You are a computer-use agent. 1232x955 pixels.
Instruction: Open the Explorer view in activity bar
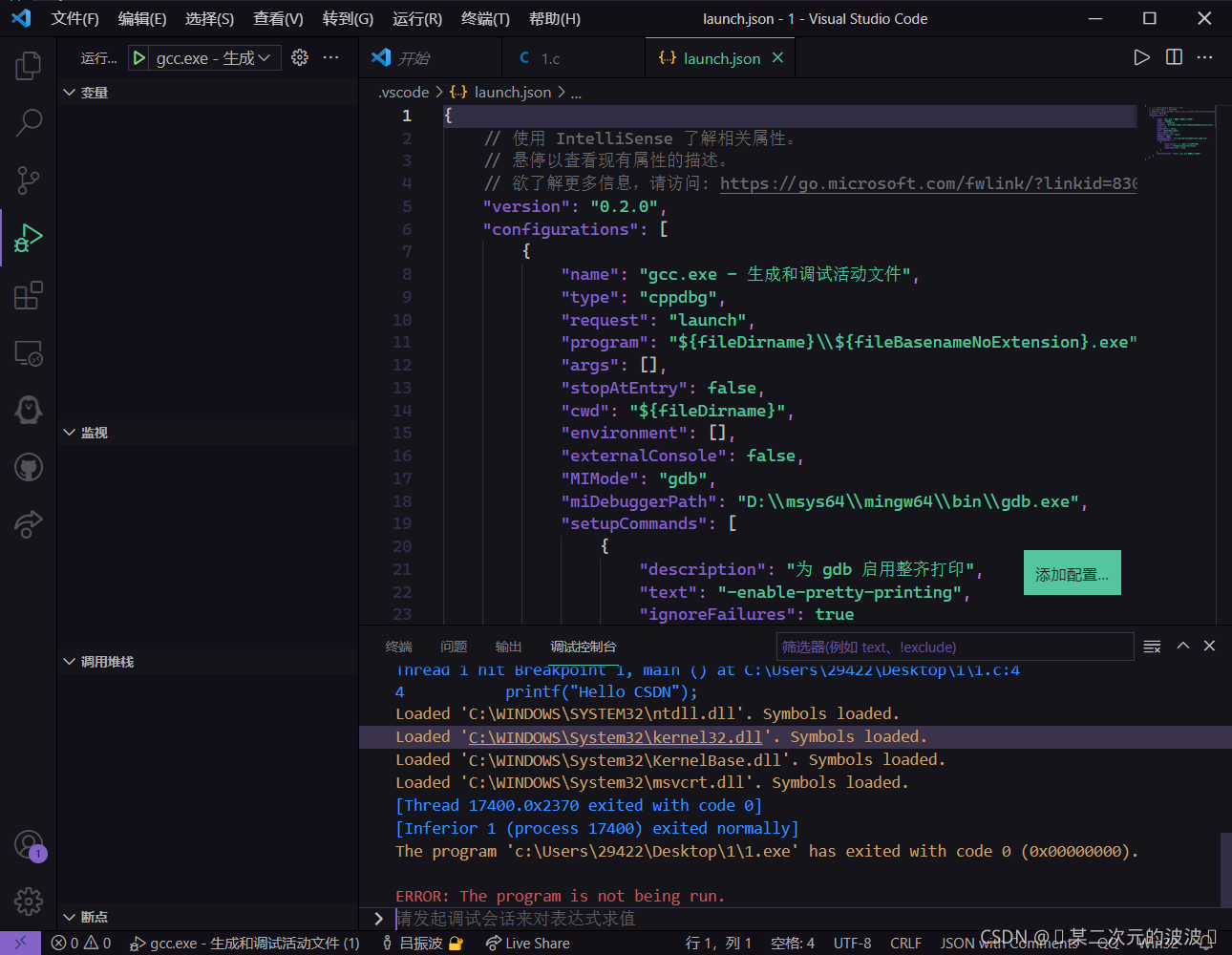tap(29, 66)
